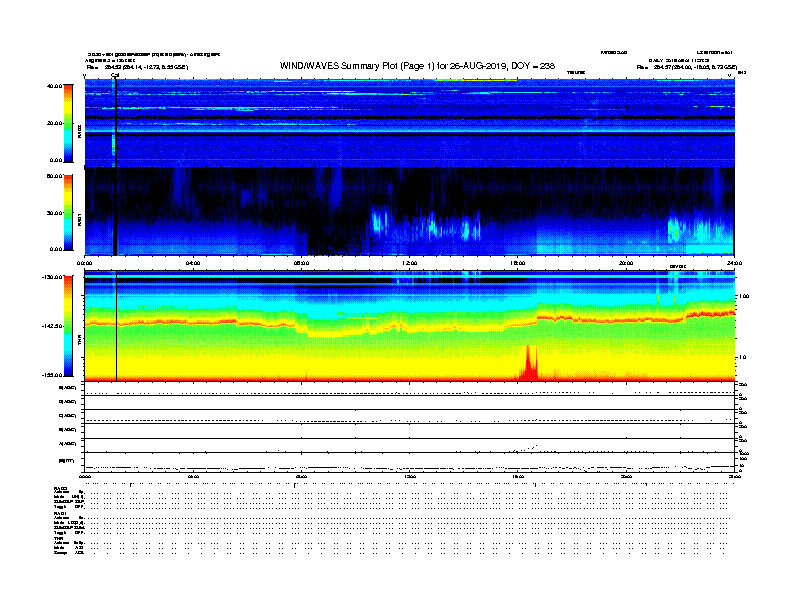Click the TNR color scale bar
792x612 pixels.
pos(68,326)
